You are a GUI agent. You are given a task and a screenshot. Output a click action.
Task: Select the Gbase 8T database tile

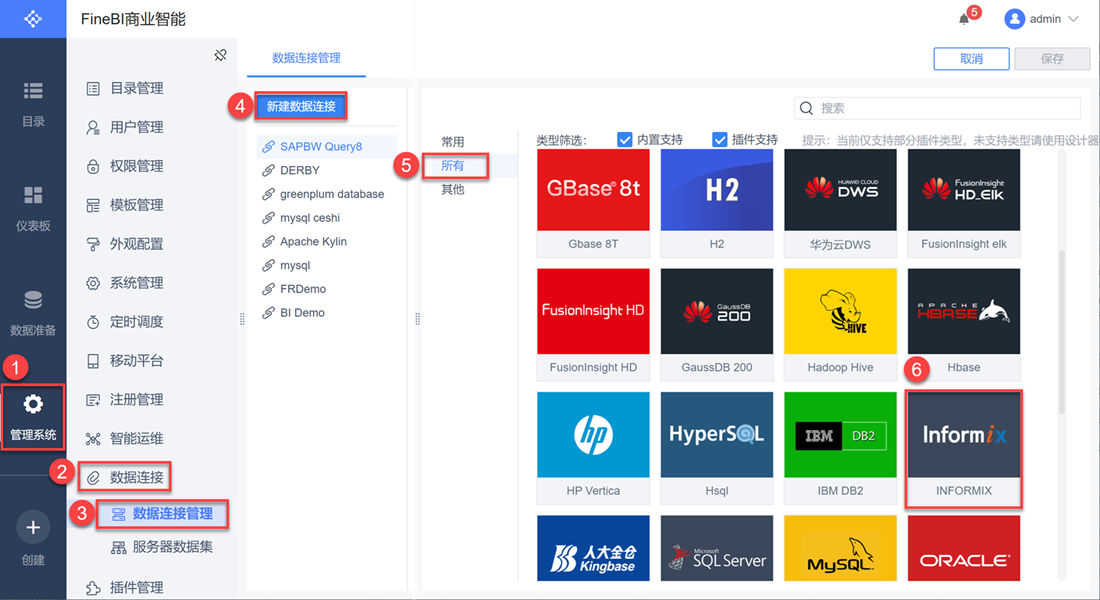593,203
